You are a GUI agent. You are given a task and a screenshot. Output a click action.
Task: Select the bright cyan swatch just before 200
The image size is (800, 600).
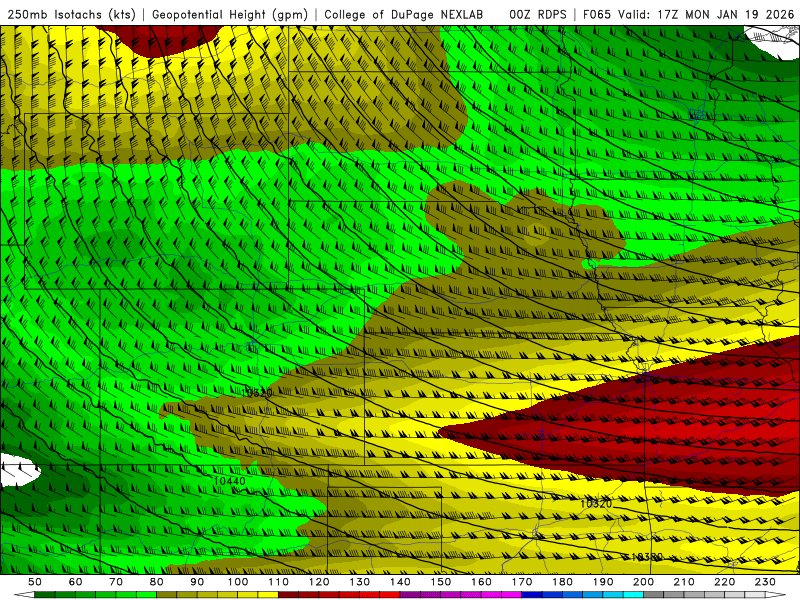point(633,595)
